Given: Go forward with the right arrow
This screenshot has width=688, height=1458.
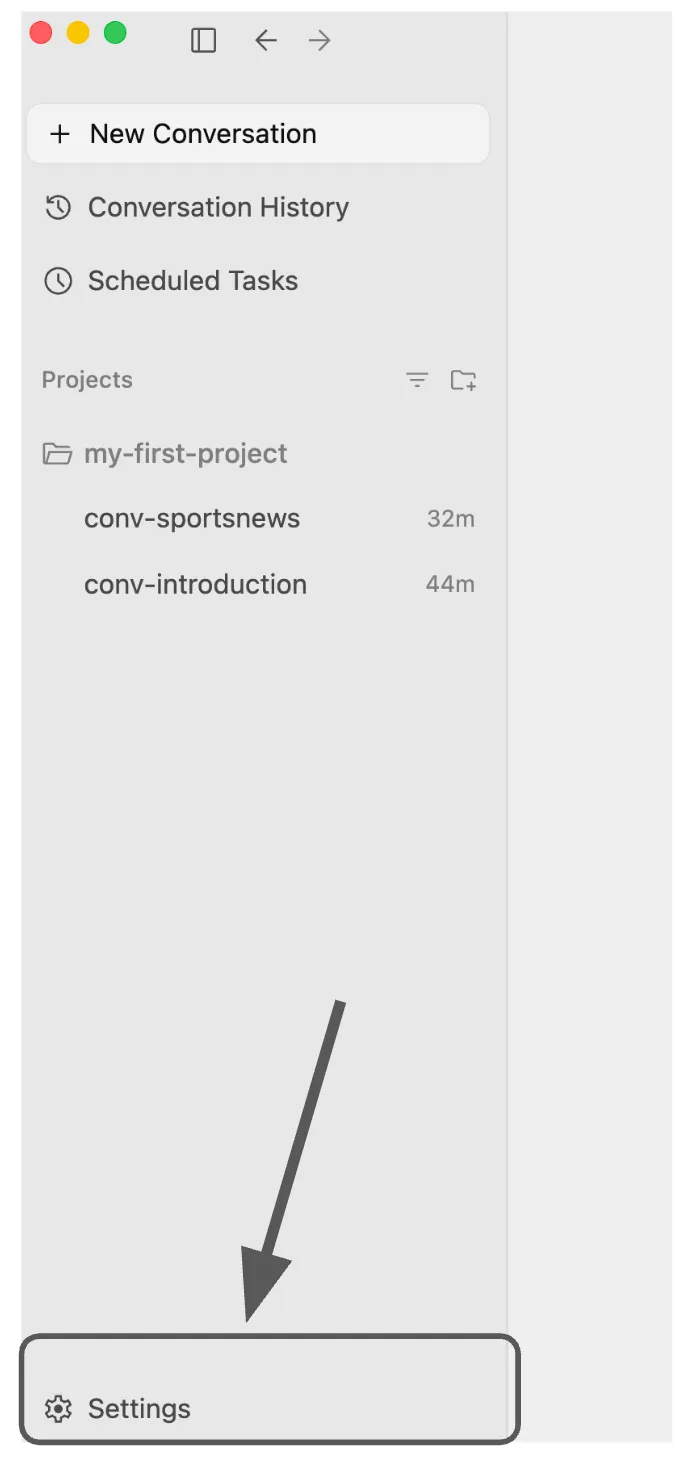Looking at the screenshot, I should point(319,40).
